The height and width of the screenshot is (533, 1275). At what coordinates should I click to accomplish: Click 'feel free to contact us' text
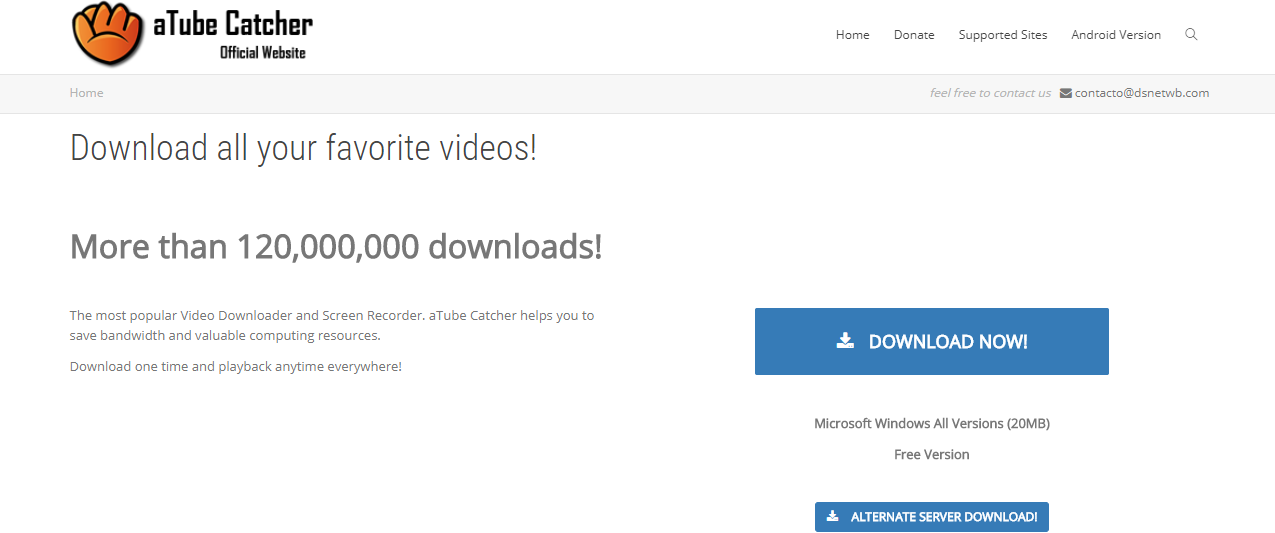click(990, 93)
